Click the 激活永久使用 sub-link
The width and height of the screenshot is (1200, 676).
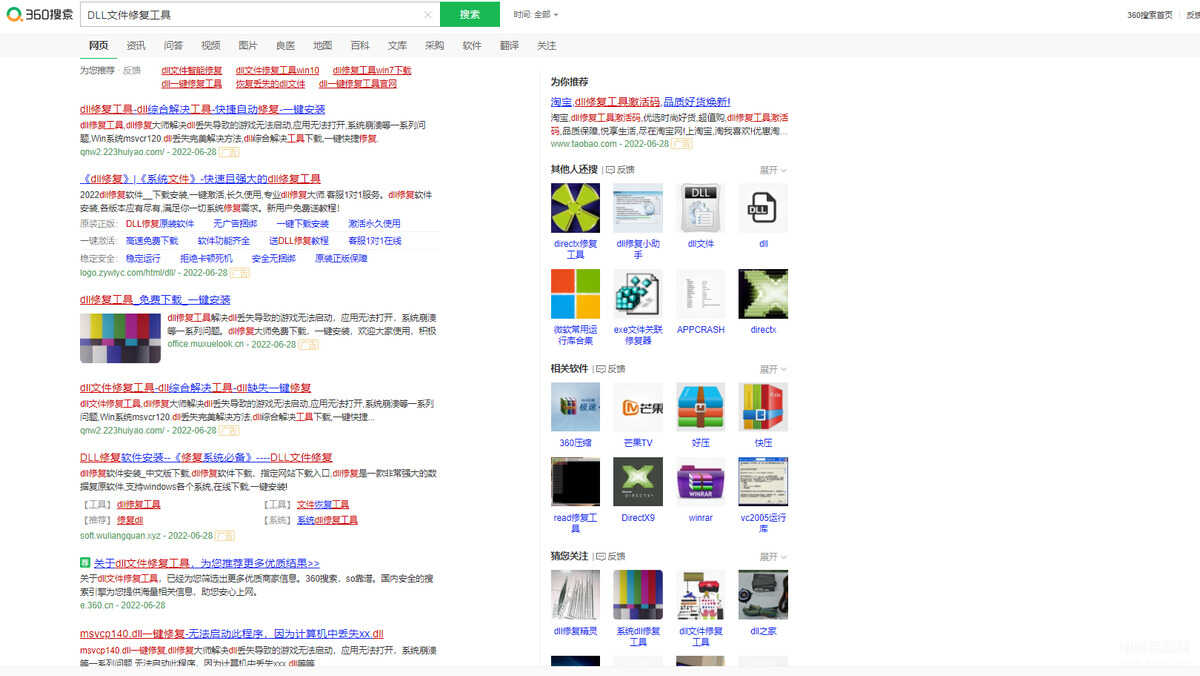click(374, 224)
